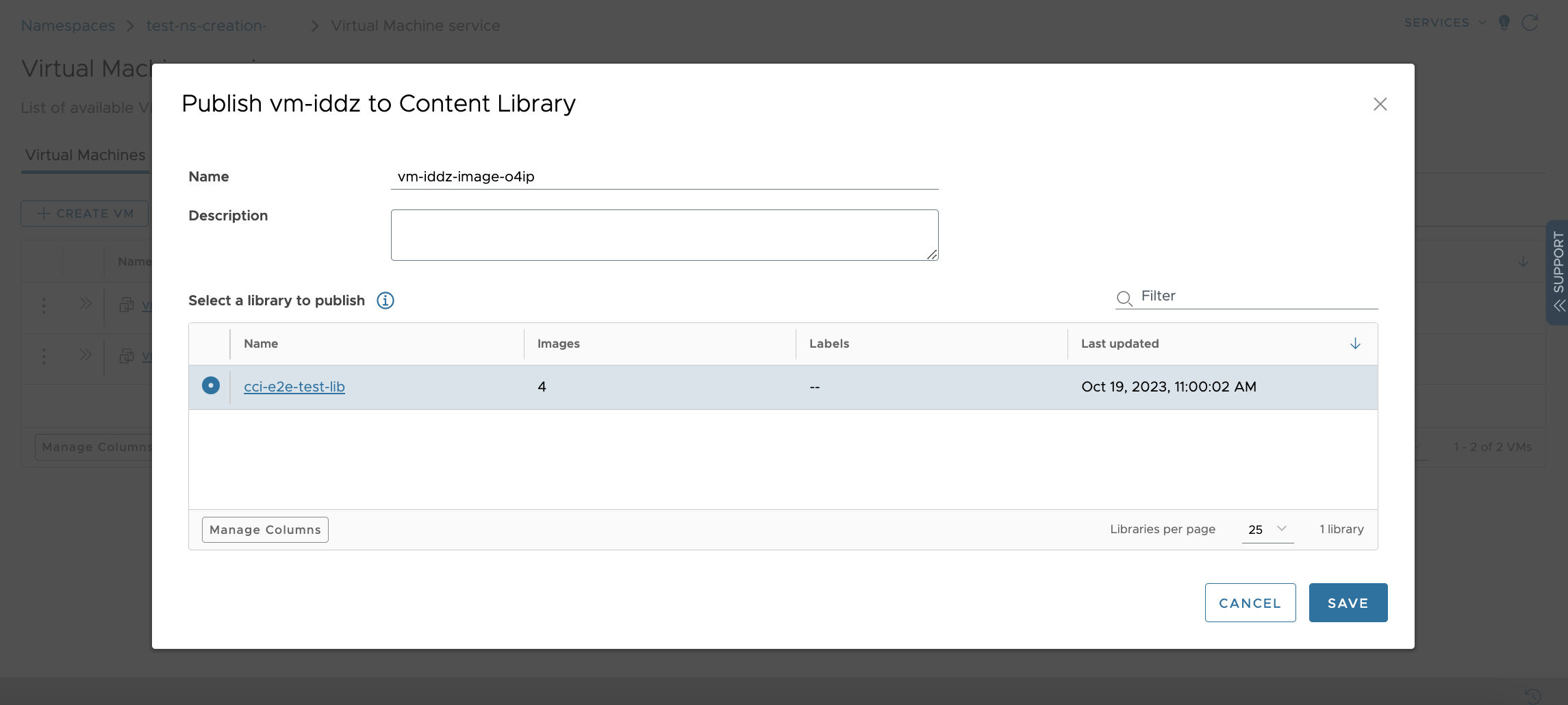Expand the SUPPORT side panel
Screen dimensions: 1568x705
(1558, 272)
